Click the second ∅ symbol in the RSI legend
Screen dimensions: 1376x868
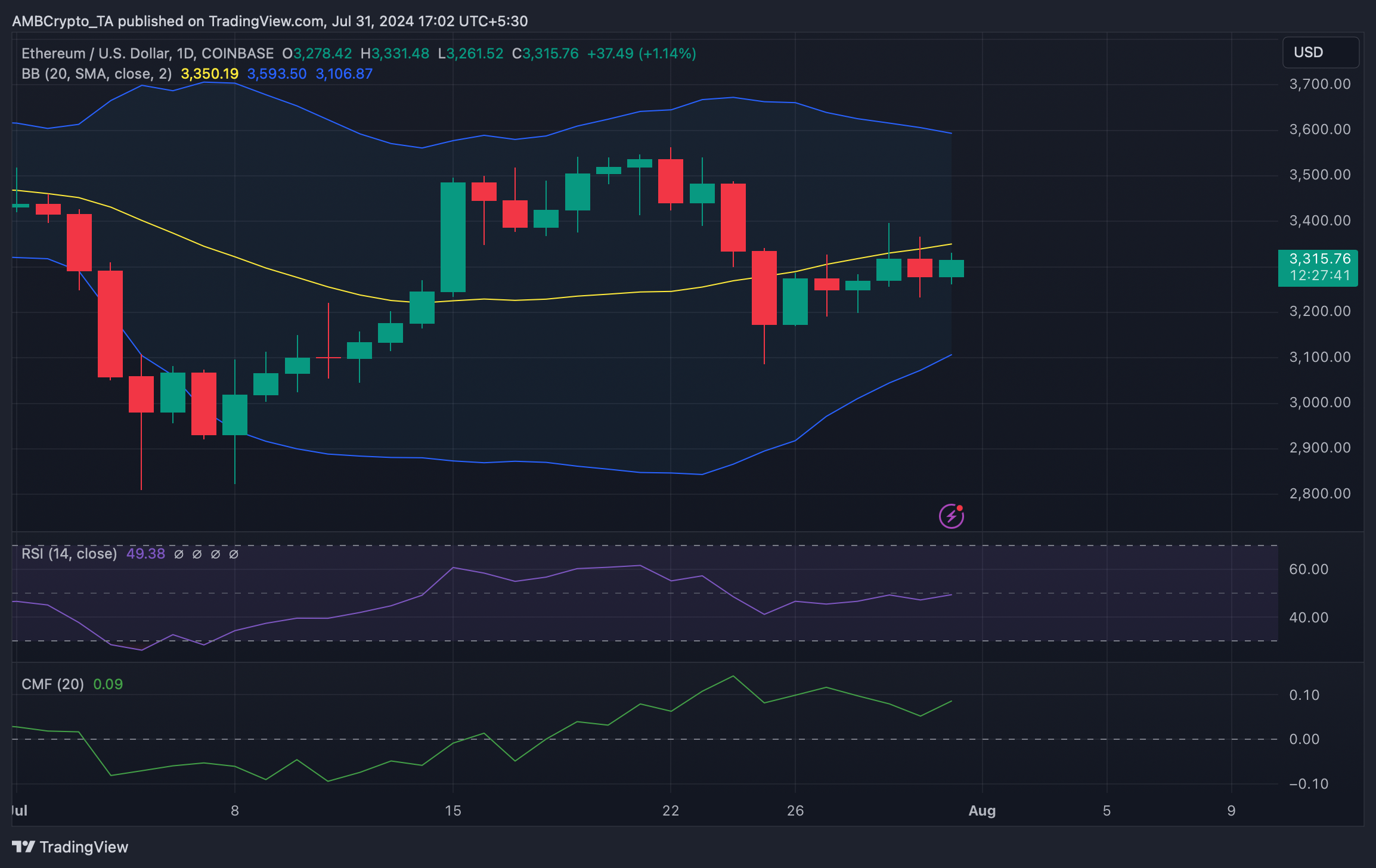point(197,554)
